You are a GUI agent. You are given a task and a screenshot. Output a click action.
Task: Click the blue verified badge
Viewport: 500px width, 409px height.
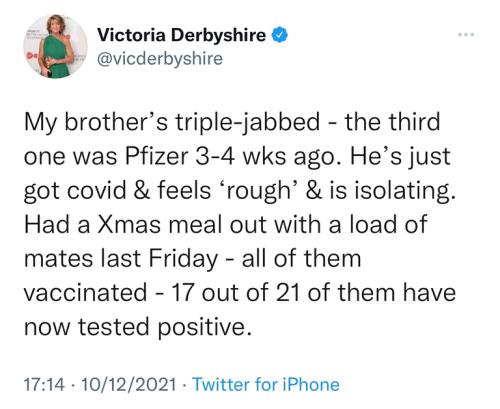pyautogui.click(x=280, y=35)
